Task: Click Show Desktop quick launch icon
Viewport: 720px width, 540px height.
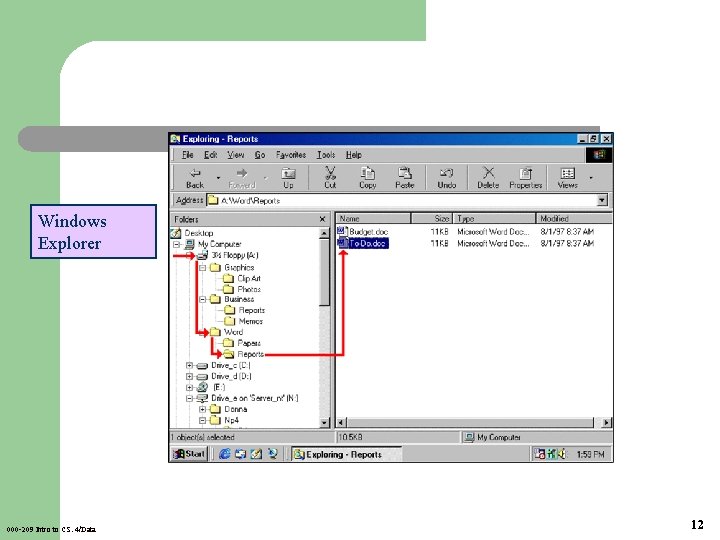Action: click(256, 454)
